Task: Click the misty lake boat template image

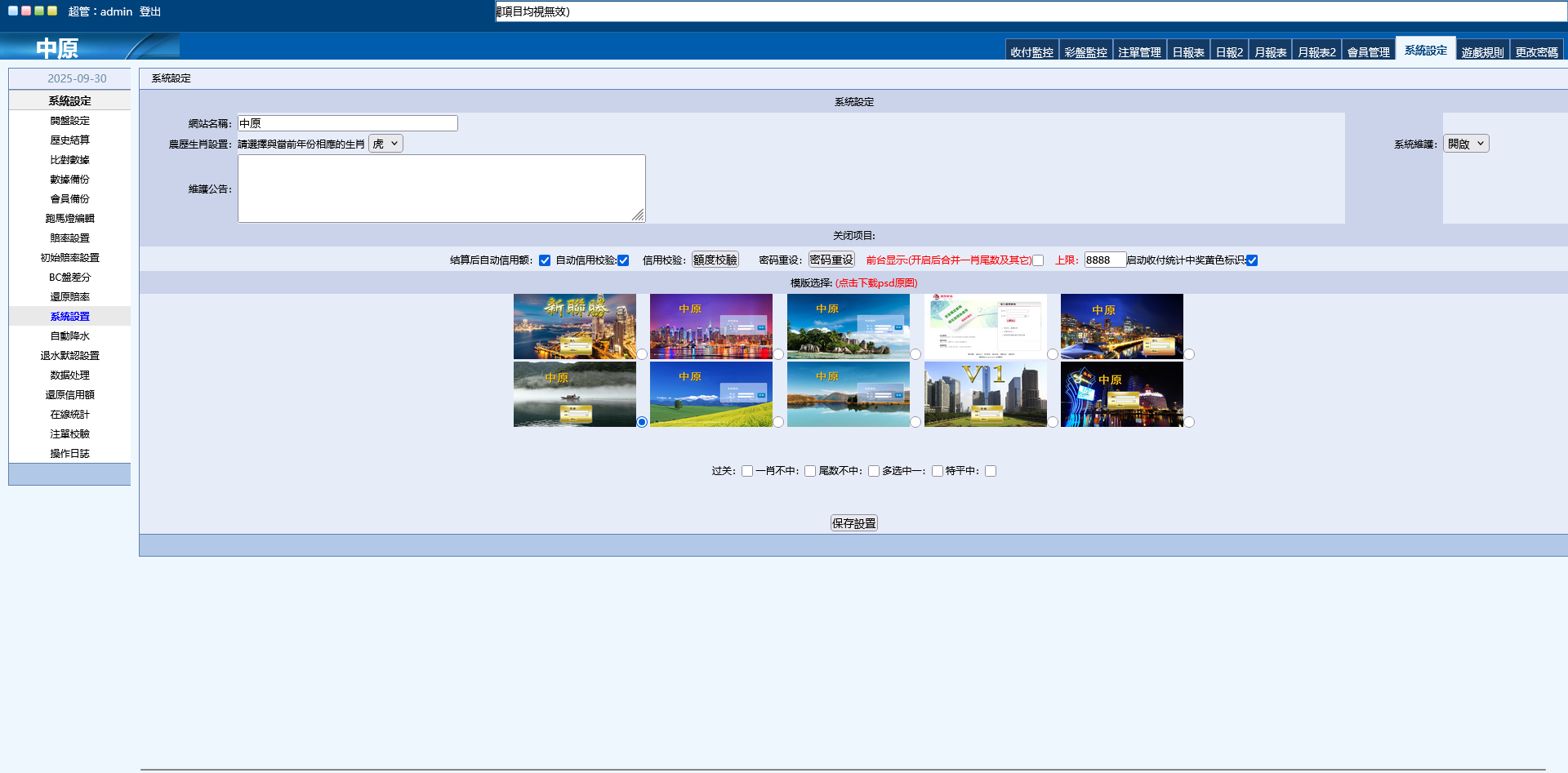Action: [574, 394]
